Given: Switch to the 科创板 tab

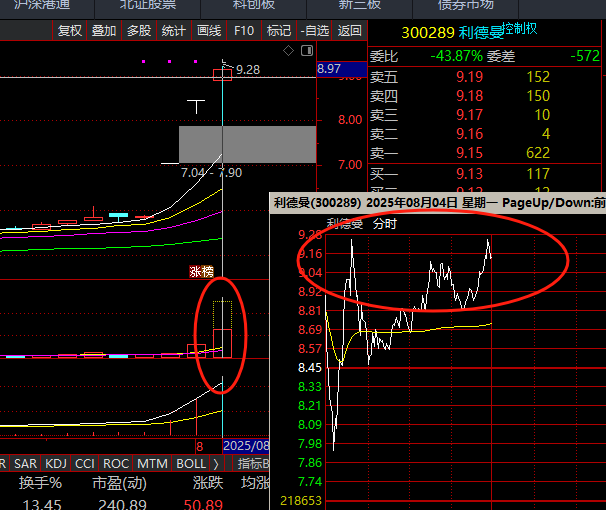Looking at the screenshot, I should click(x=254, y=5).
